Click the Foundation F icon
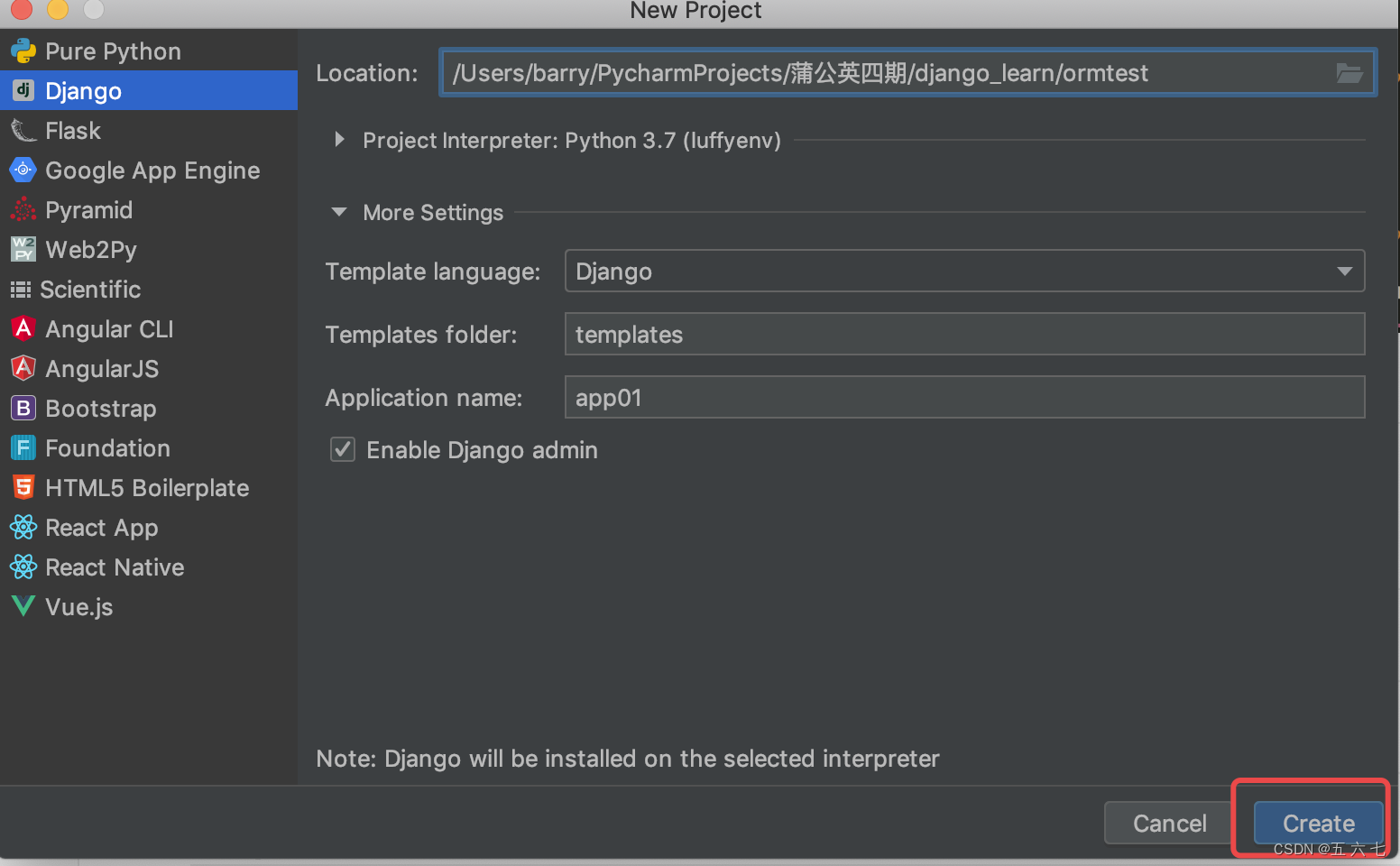Image resolution: width=1400 pixels, height=866 pixels. coord(23,447)
